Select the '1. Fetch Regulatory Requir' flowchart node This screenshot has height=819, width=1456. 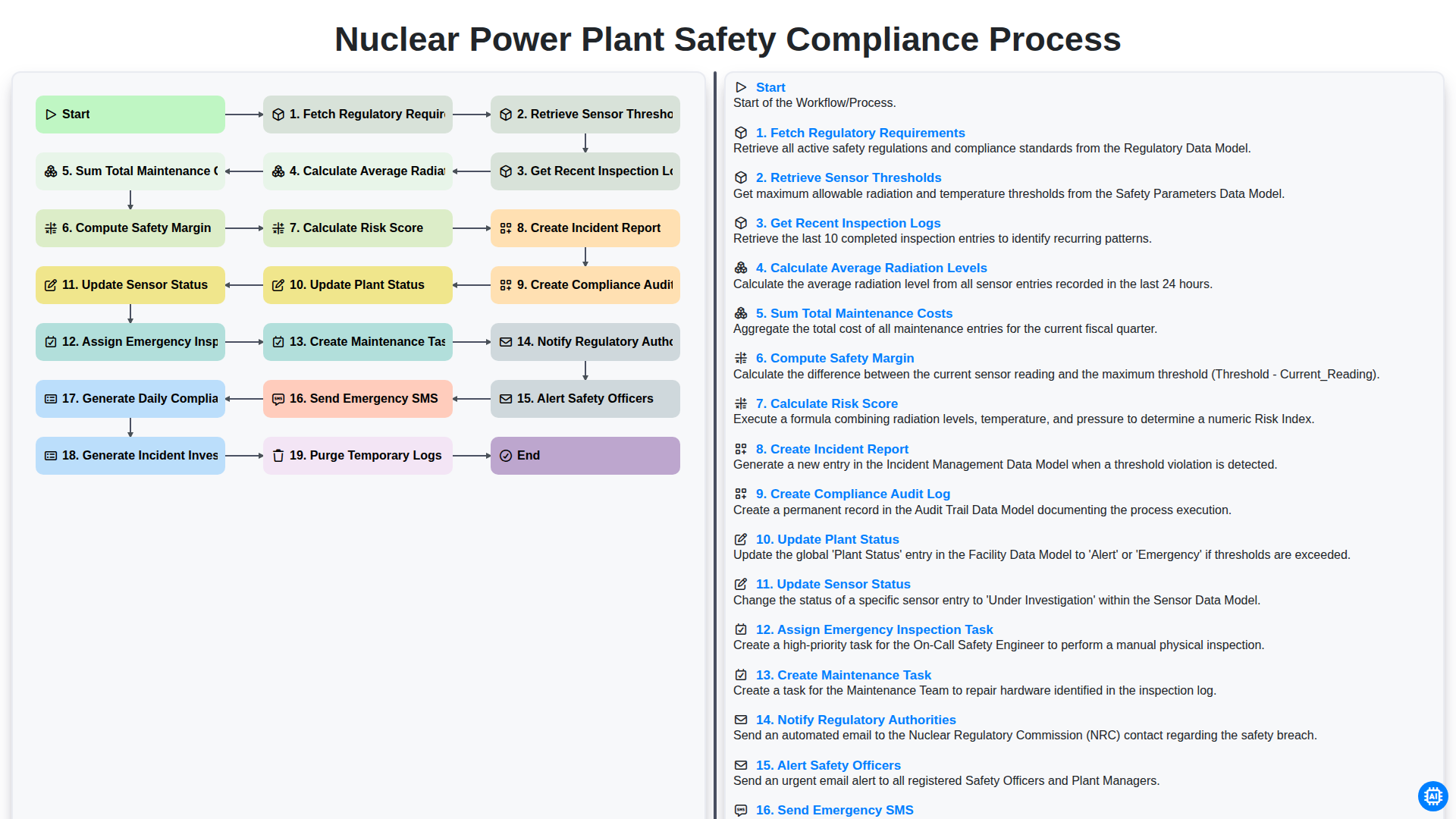(x=358, y=115)
